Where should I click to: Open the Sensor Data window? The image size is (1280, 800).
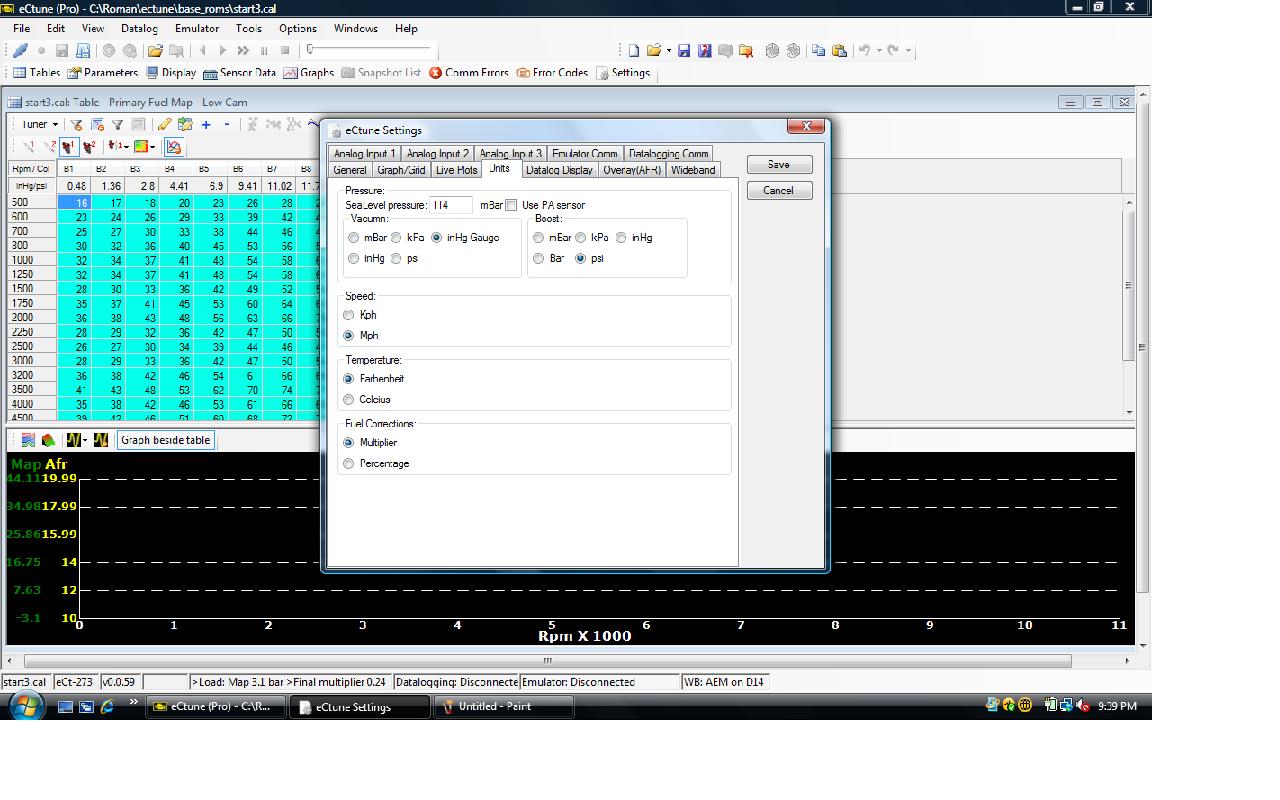click(240, 73)
